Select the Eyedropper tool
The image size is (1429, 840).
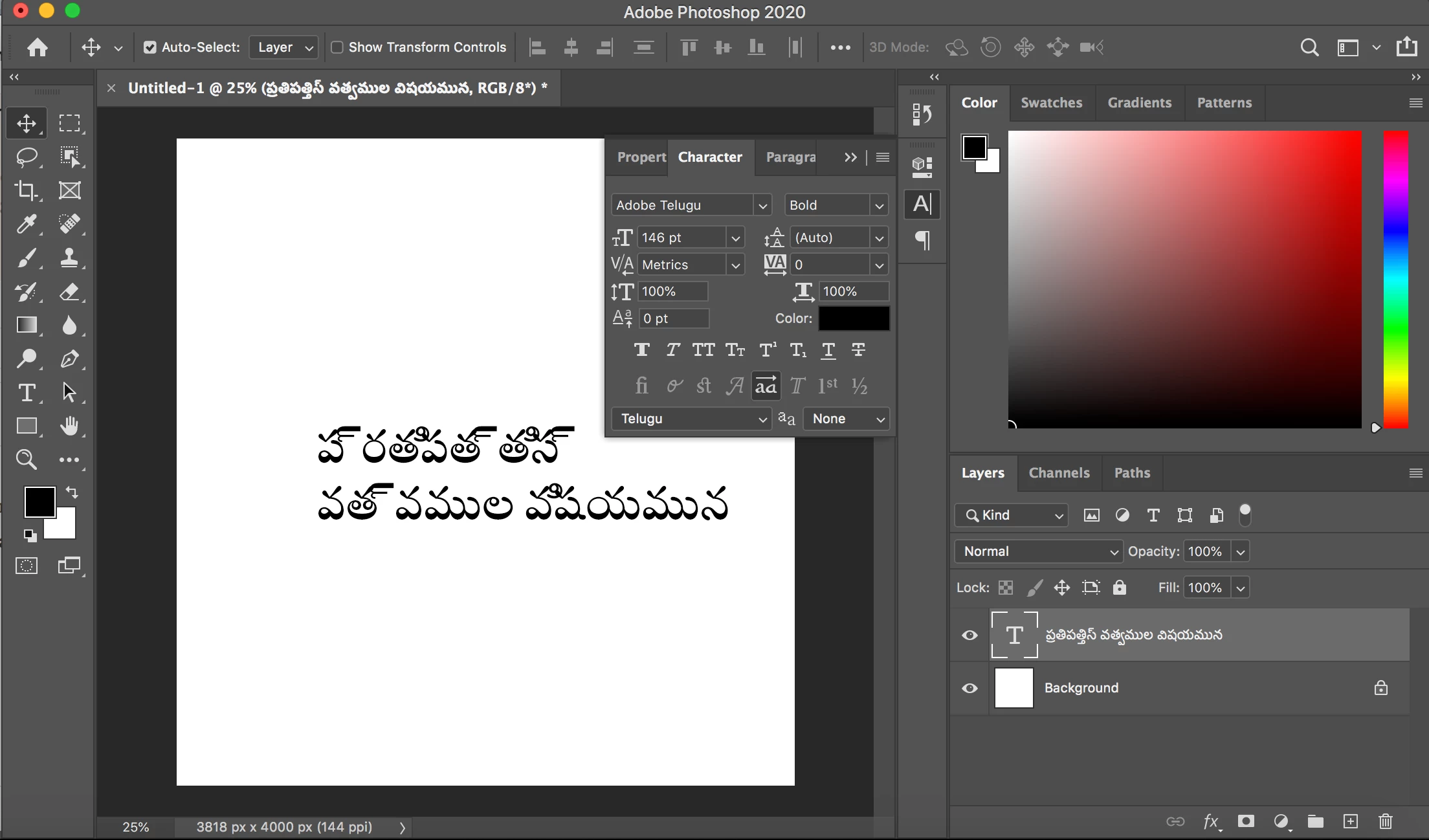coord(27,224)
